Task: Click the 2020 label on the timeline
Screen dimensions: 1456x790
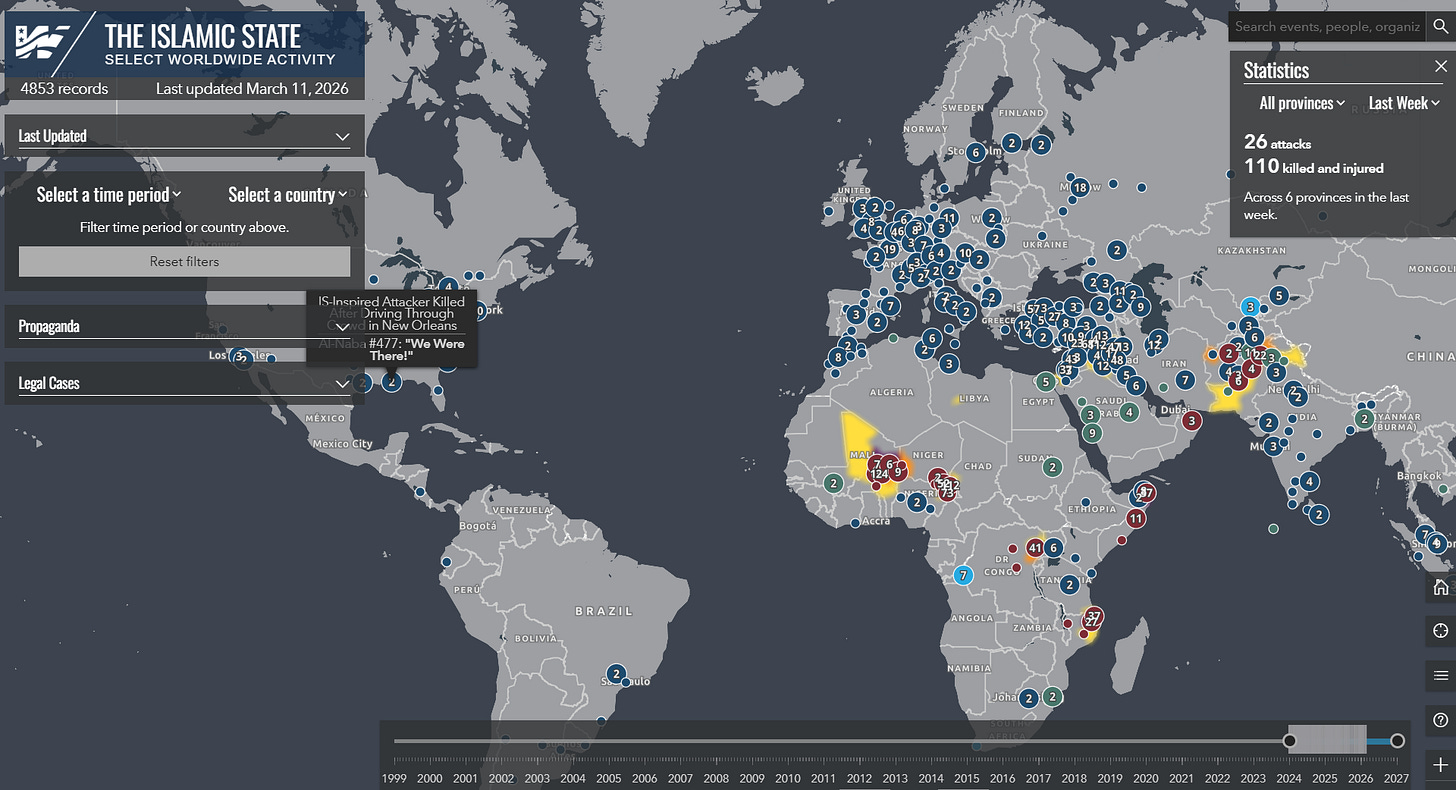Action: click(1146, 778)
